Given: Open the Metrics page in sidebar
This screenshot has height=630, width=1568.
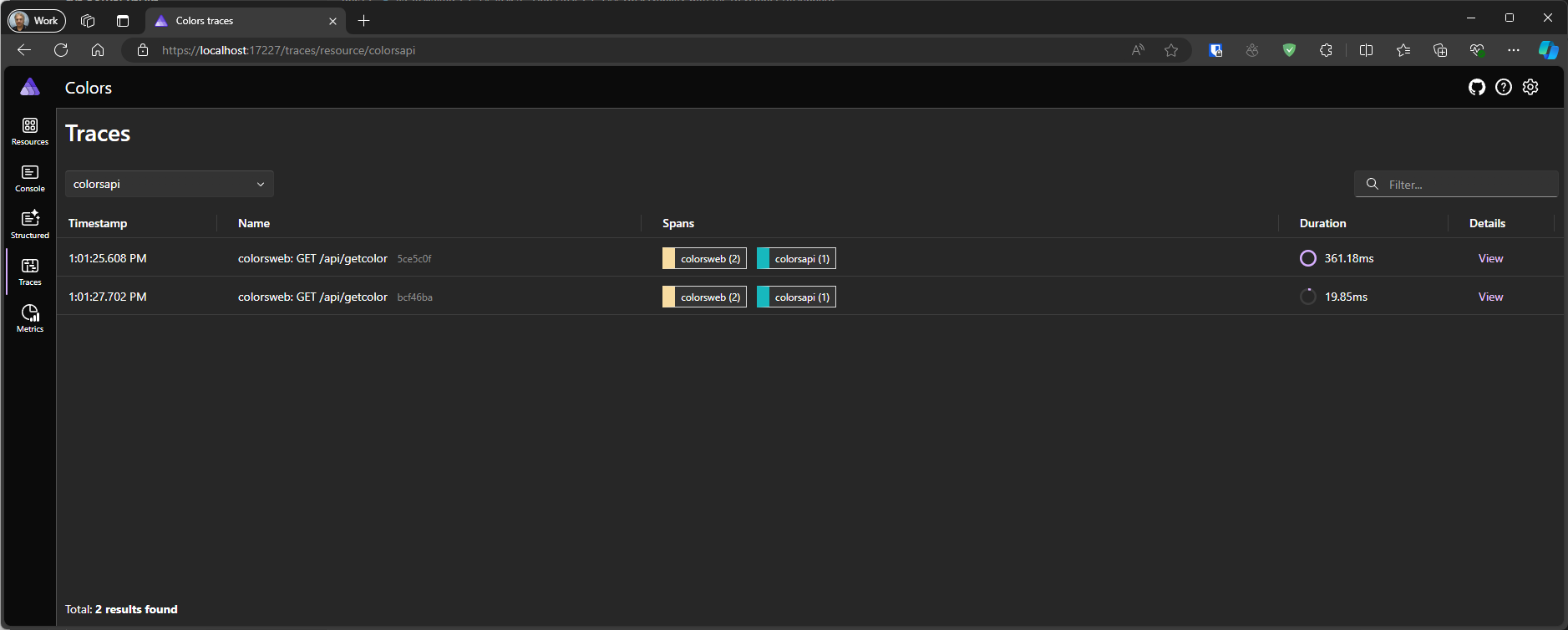Looking at the screenshot, I should tap(30, 318).
